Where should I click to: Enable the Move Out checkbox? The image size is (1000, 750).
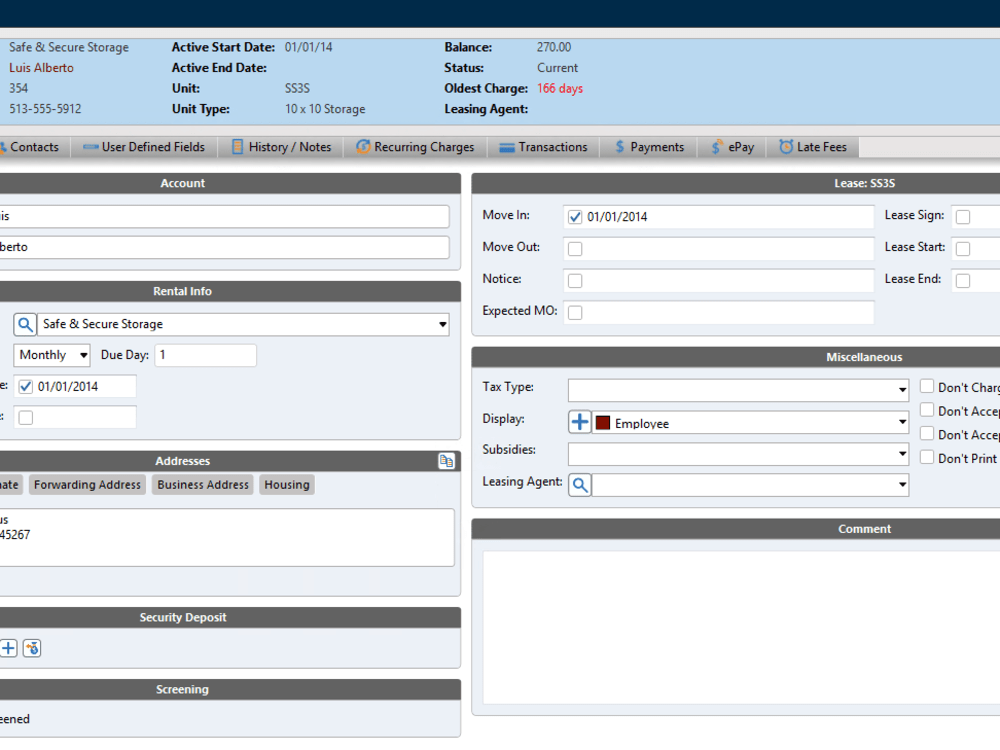point(575,249)
